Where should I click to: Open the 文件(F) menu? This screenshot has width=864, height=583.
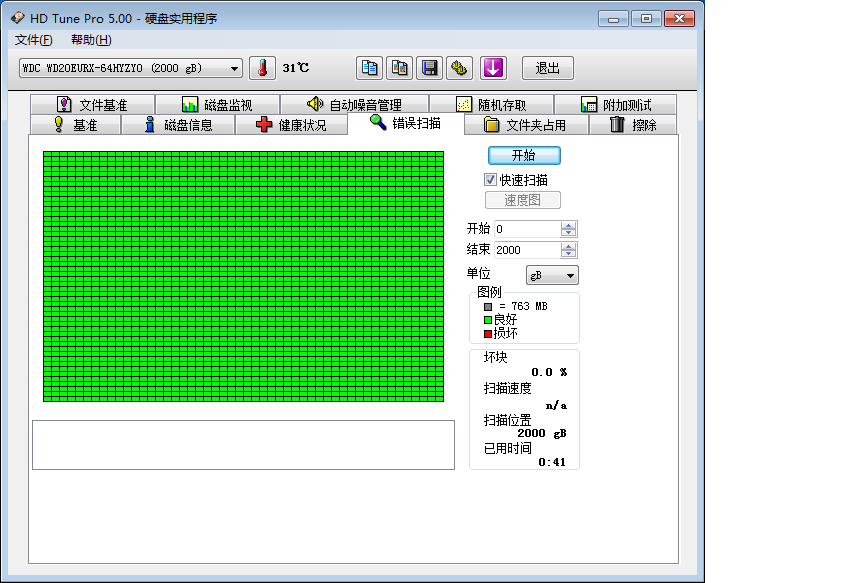(x=34, y=40)
